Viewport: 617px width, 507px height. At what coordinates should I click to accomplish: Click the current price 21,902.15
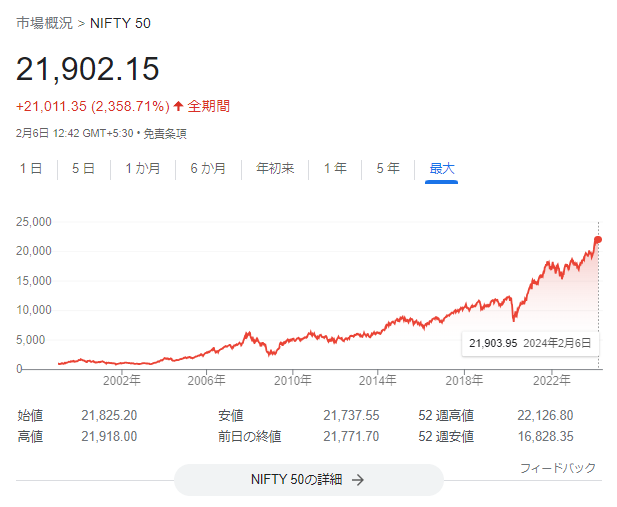(88, 69)
